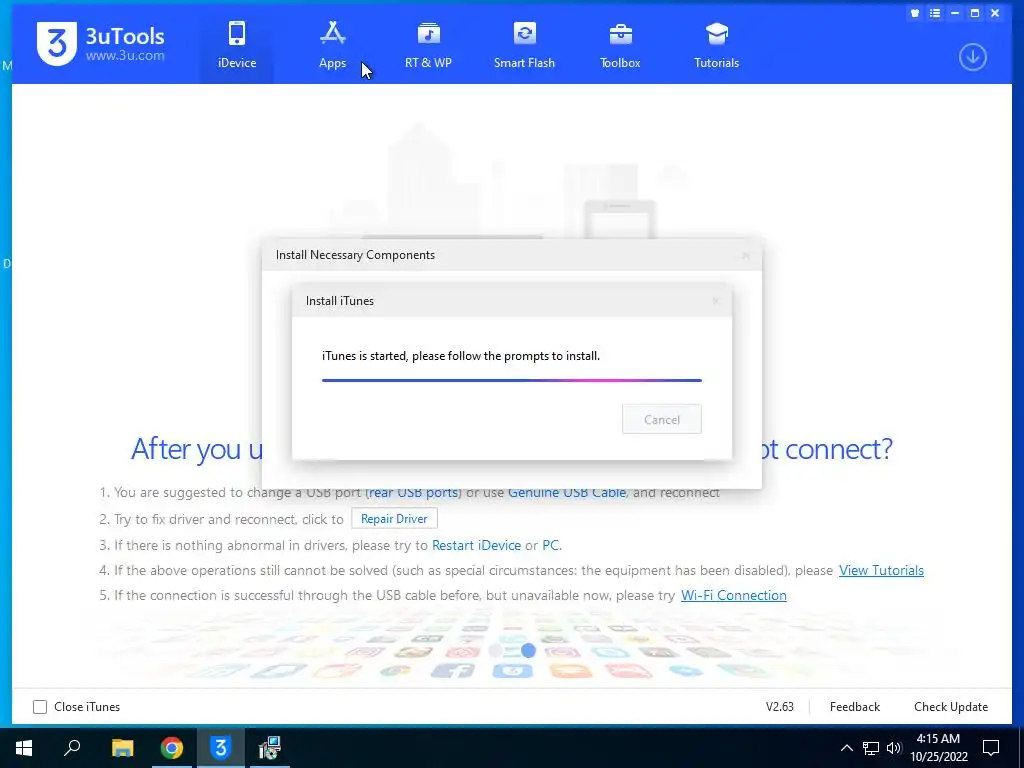
Task: Close the 3uTools window
Action: tap(995, 13)
